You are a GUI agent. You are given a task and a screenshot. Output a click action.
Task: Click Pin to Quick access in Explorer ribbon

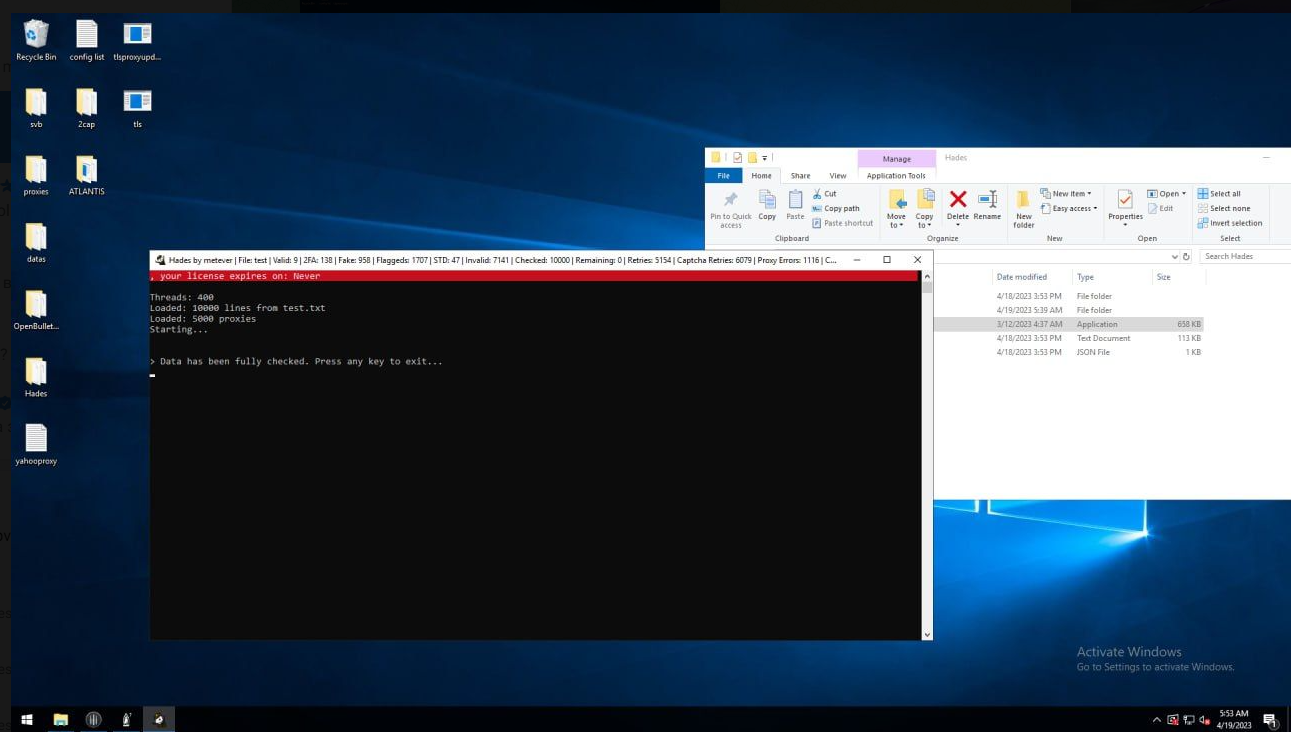(731, 208)
